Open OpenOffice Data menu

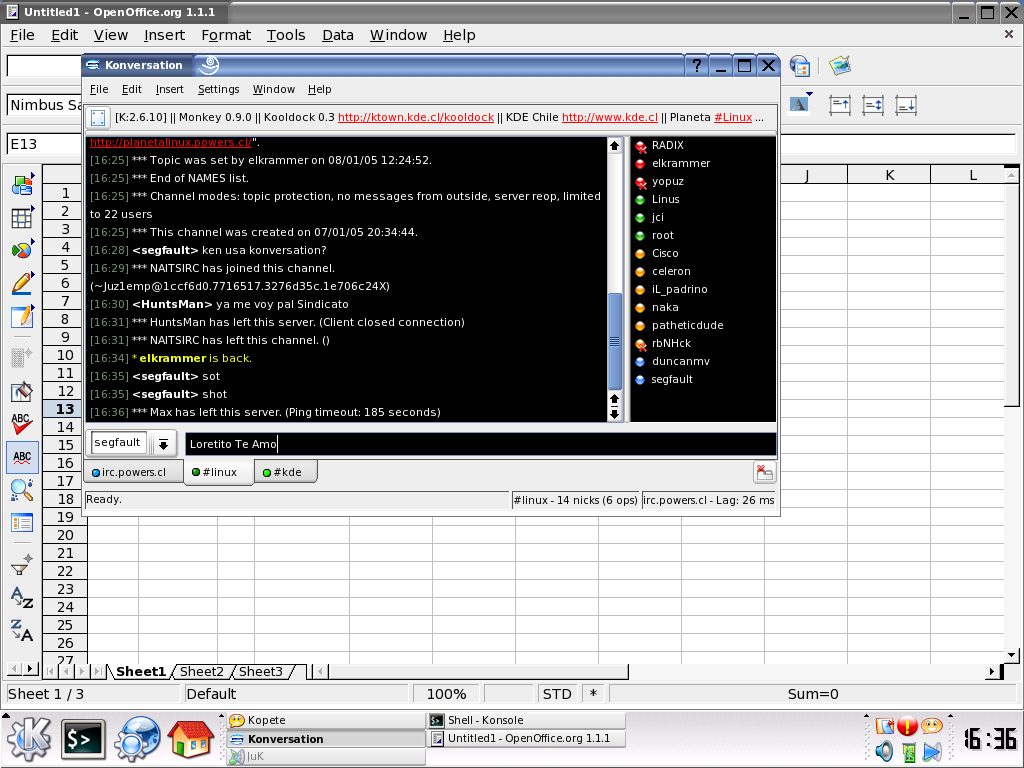click(338, 35)
